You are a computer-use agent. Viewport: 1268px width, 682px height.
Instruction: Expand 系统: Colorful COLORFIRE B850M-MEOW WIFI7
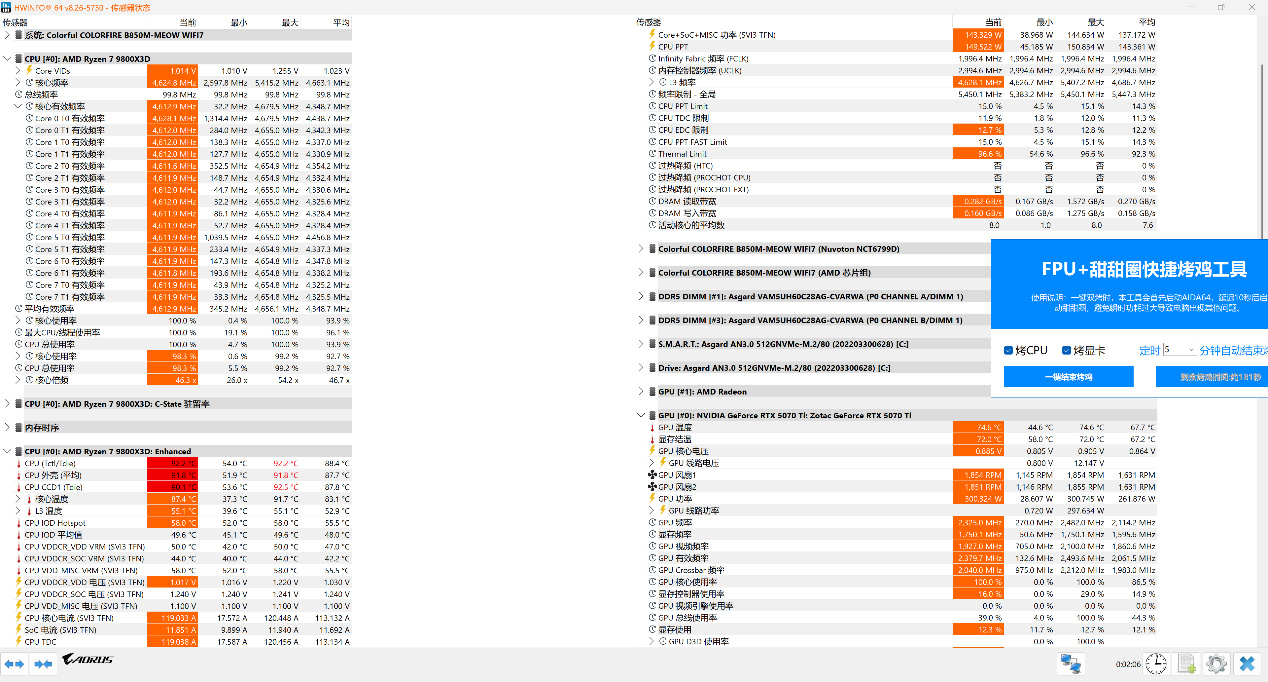pos(7,35)
